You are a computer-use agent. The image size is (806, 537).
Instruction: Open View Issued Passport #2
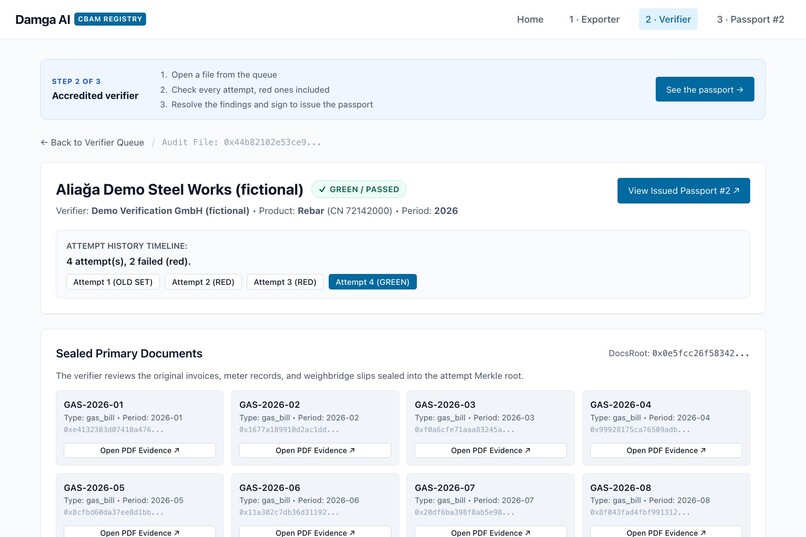[684, 191]
